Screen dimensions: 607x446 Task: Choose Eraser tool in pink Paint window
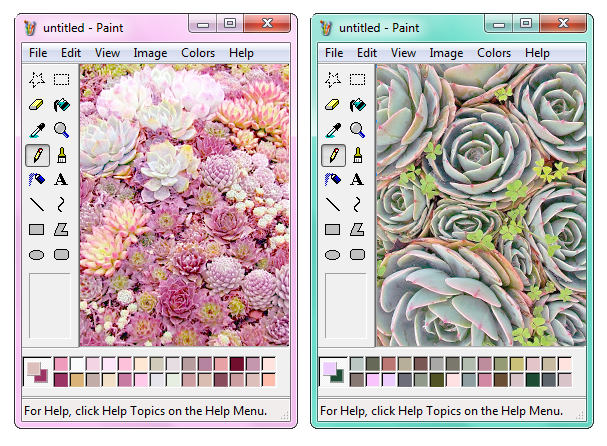[x=37, y=105]
